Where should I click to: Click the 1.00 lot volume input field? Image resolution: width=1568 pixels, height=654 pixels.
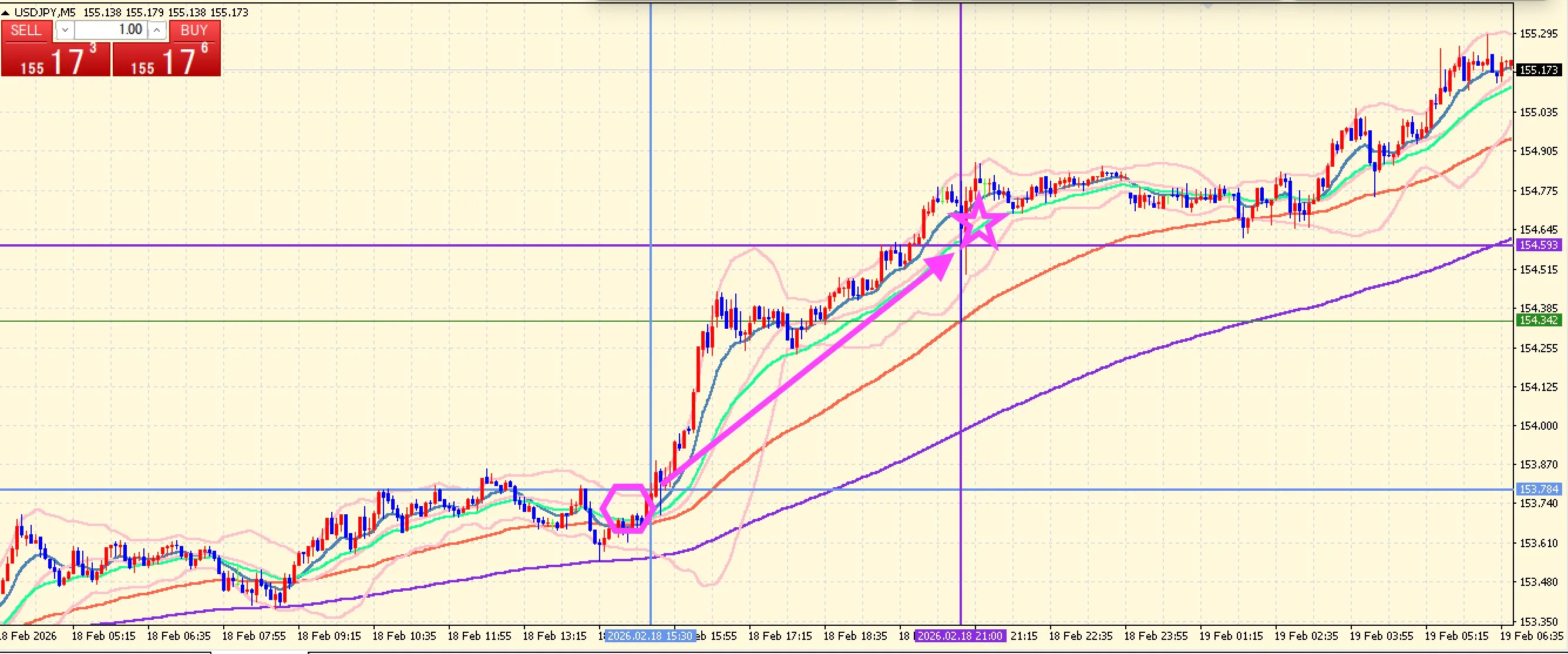point(112,30)
